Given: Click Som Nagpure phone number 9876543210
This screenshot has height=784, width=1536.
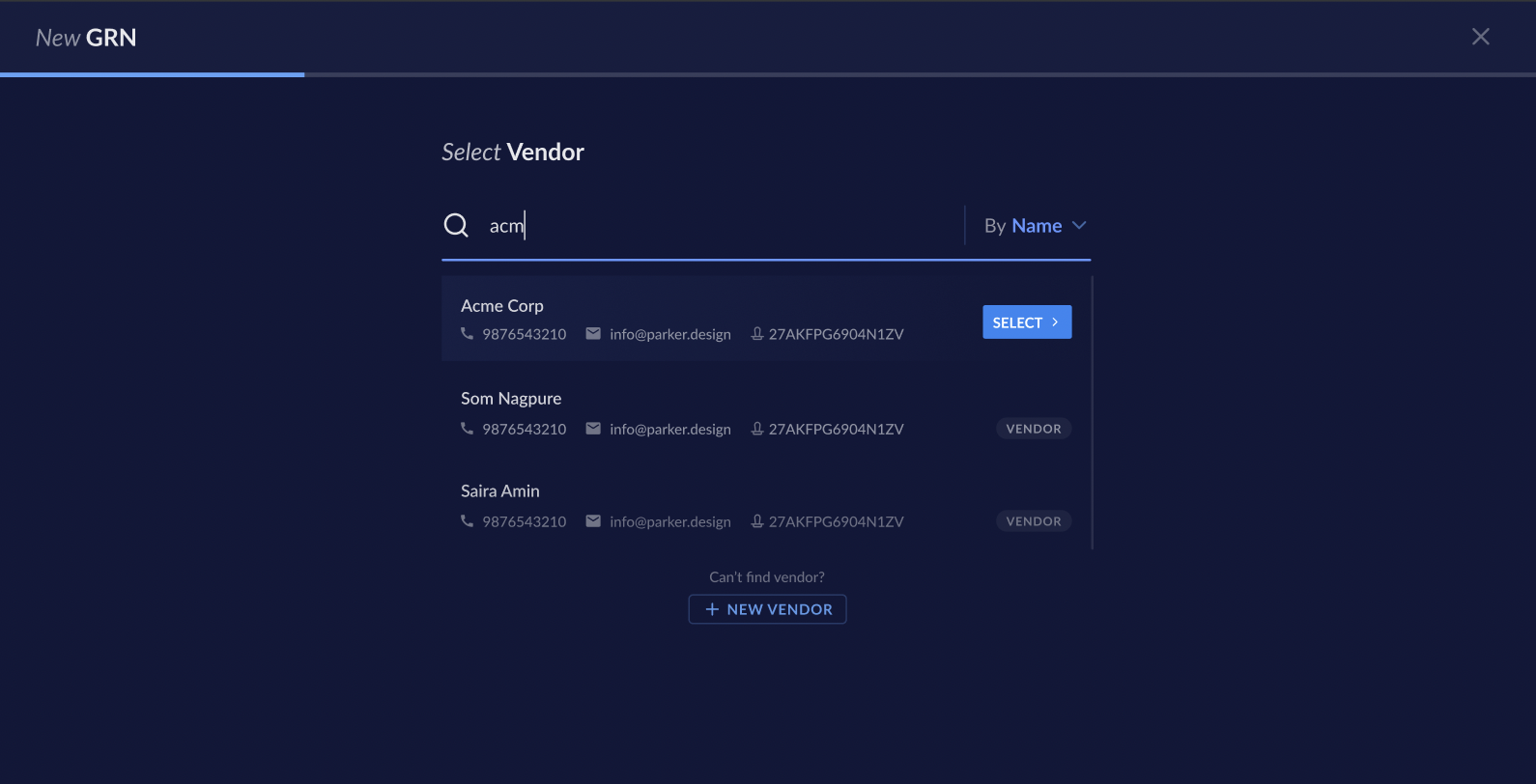Looking at the screenshot, I should (x=525, y=429).
